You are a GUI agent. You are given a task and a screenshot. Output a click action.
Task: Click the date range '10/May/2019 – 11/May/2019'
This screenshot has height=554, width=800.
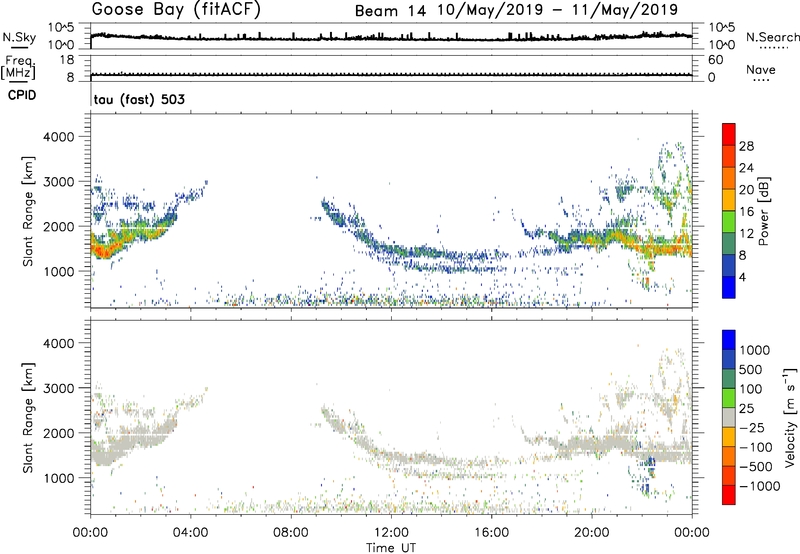click(557, 10)
